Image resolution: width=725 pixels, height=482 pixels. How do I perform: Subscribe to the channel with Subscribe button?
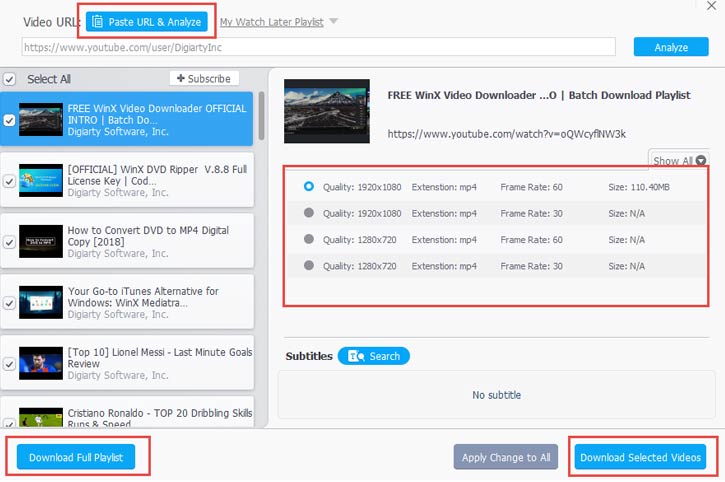coord(204,79)
